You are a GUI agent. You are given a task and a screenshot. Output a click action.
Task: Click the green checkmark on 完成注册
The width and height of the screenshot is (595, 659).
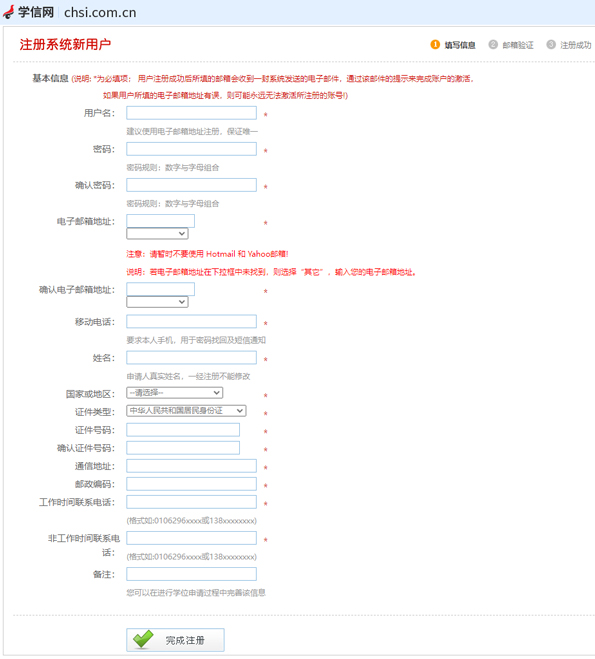[x=143, y=639]
